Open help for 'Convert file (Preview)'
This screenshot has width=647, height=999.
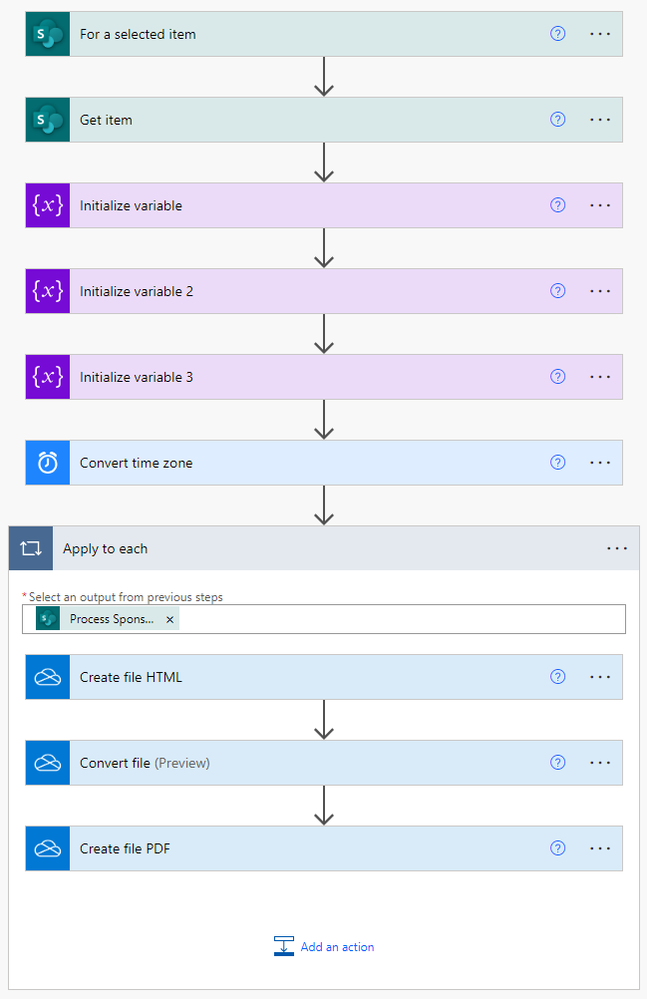pos(558,763)
